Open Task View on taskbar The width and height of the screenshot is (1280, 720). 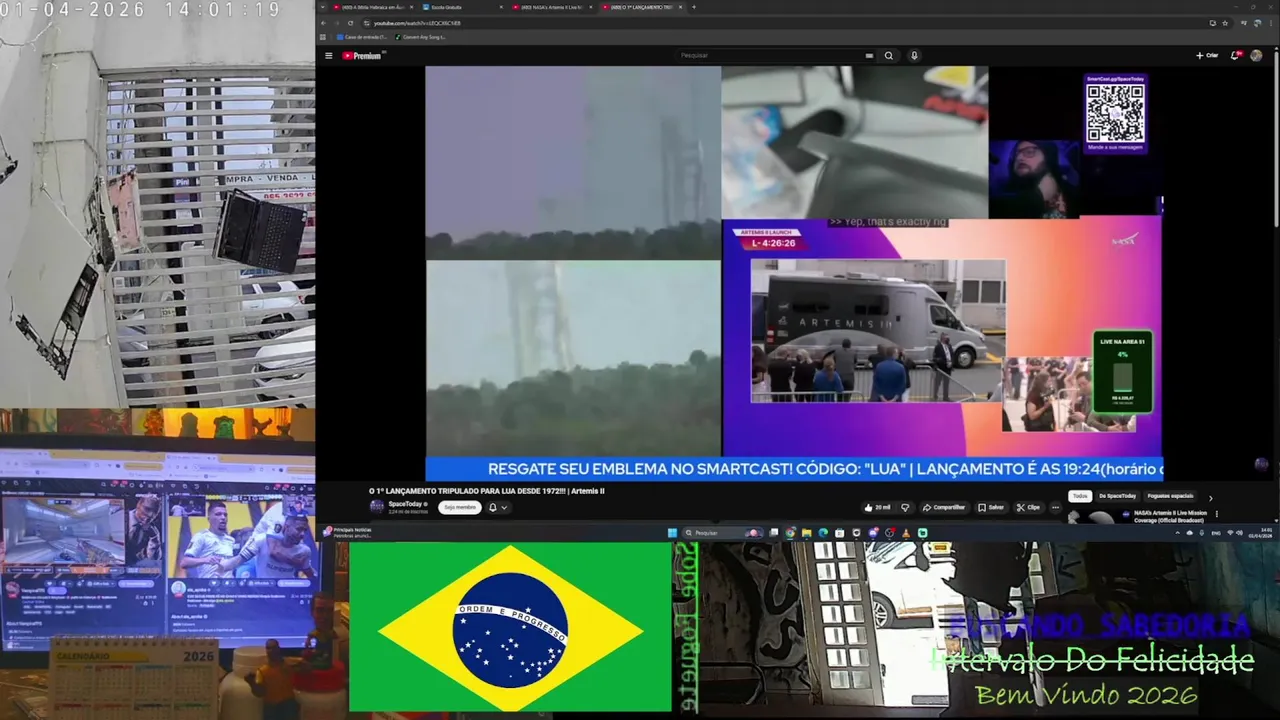(774, 533)
